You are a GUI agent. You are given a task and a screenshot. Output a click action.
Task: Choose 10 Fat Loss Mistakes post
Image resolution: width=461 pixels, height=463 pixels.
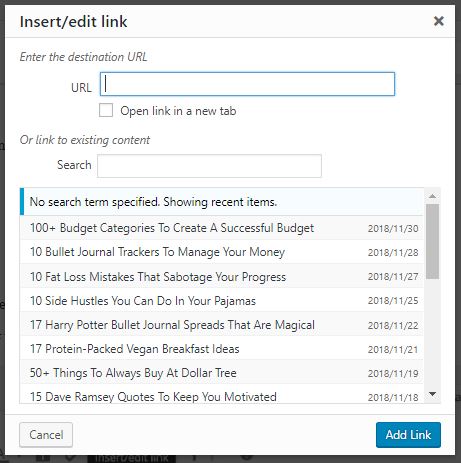(222, 276)
